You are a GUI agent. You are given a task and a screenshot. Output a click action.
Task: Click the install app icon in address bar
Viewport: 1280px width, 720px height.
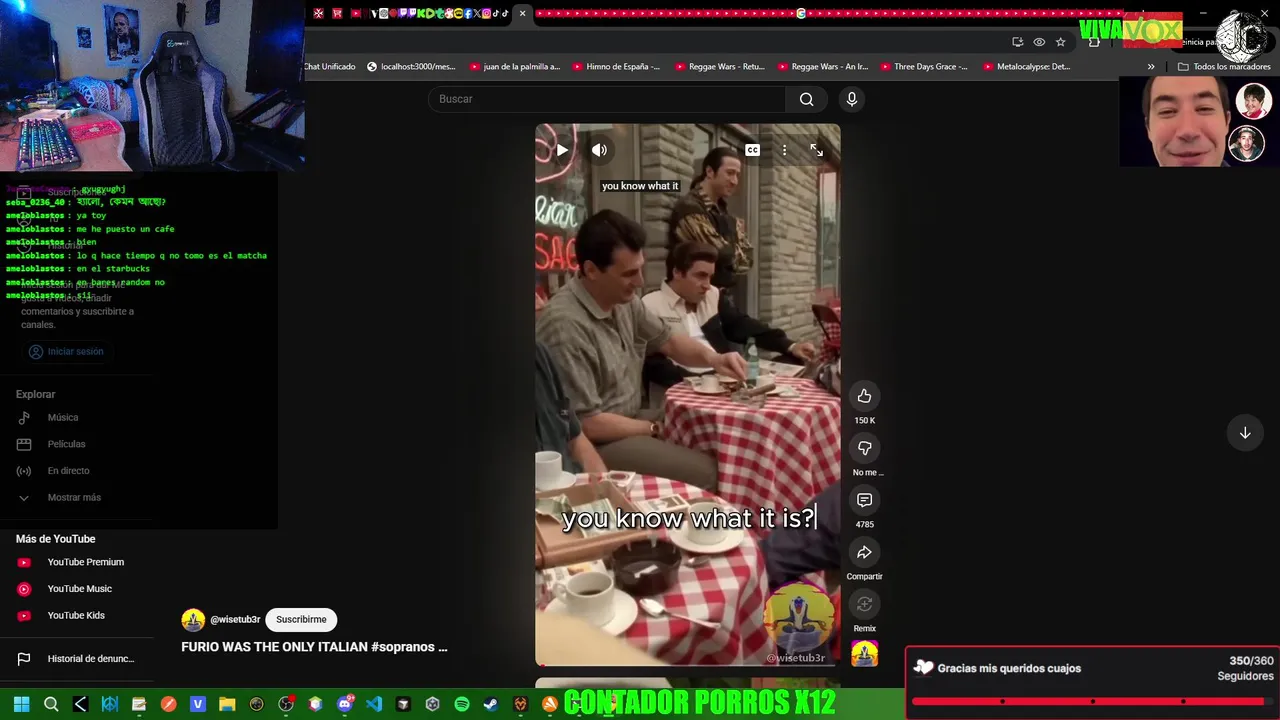tap(1017, 42)
